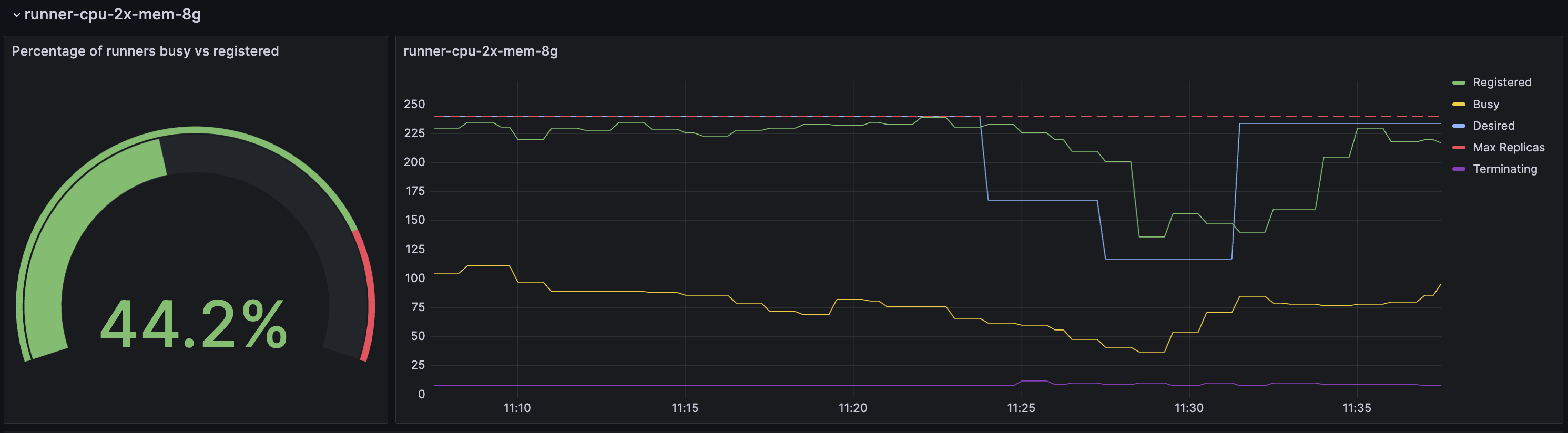This screenshot has height=433, width=1568.
Task: Click the 175 y-axis label
Action: click(x=415, y=191)
